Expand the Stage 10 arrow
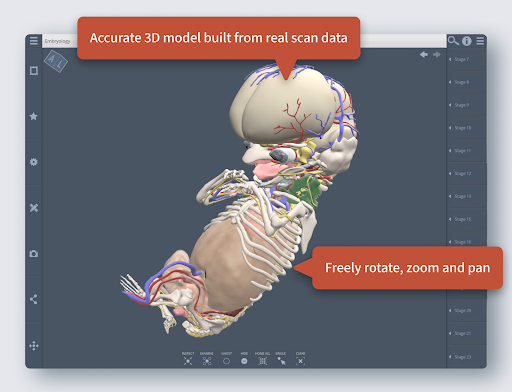The image size is (512, 392). [x=450, y=128]
